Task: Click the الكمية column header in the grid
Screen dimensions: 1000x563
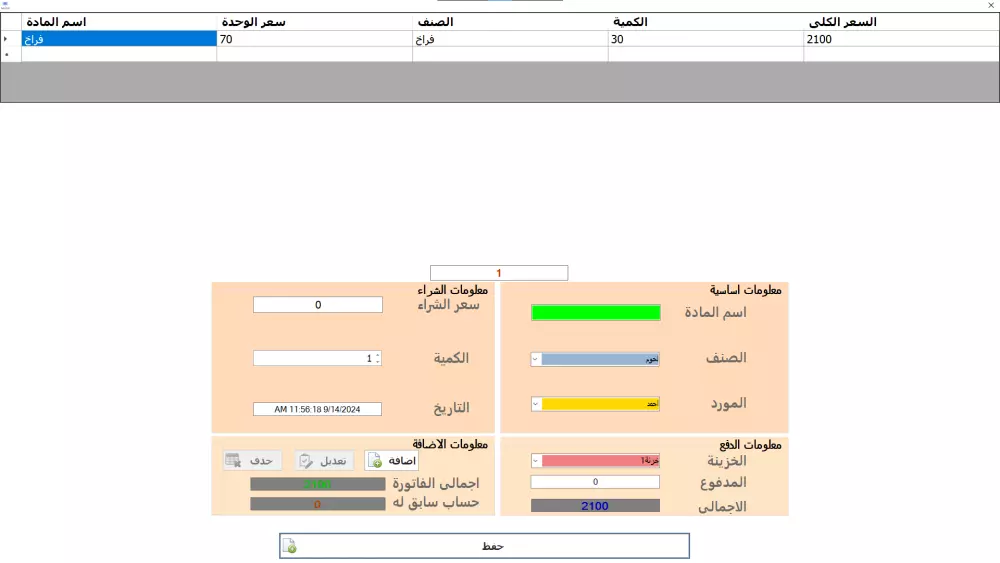Action: tap(706, 22)
